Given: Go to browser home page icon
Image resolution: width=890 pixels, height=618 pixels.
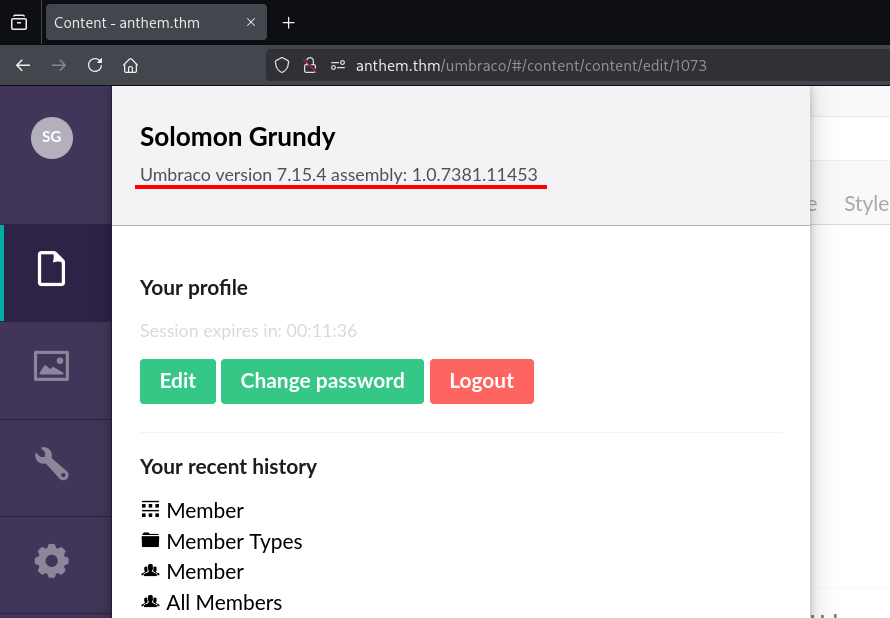Looking at the screenshot, I should click(x=130, y=65).
